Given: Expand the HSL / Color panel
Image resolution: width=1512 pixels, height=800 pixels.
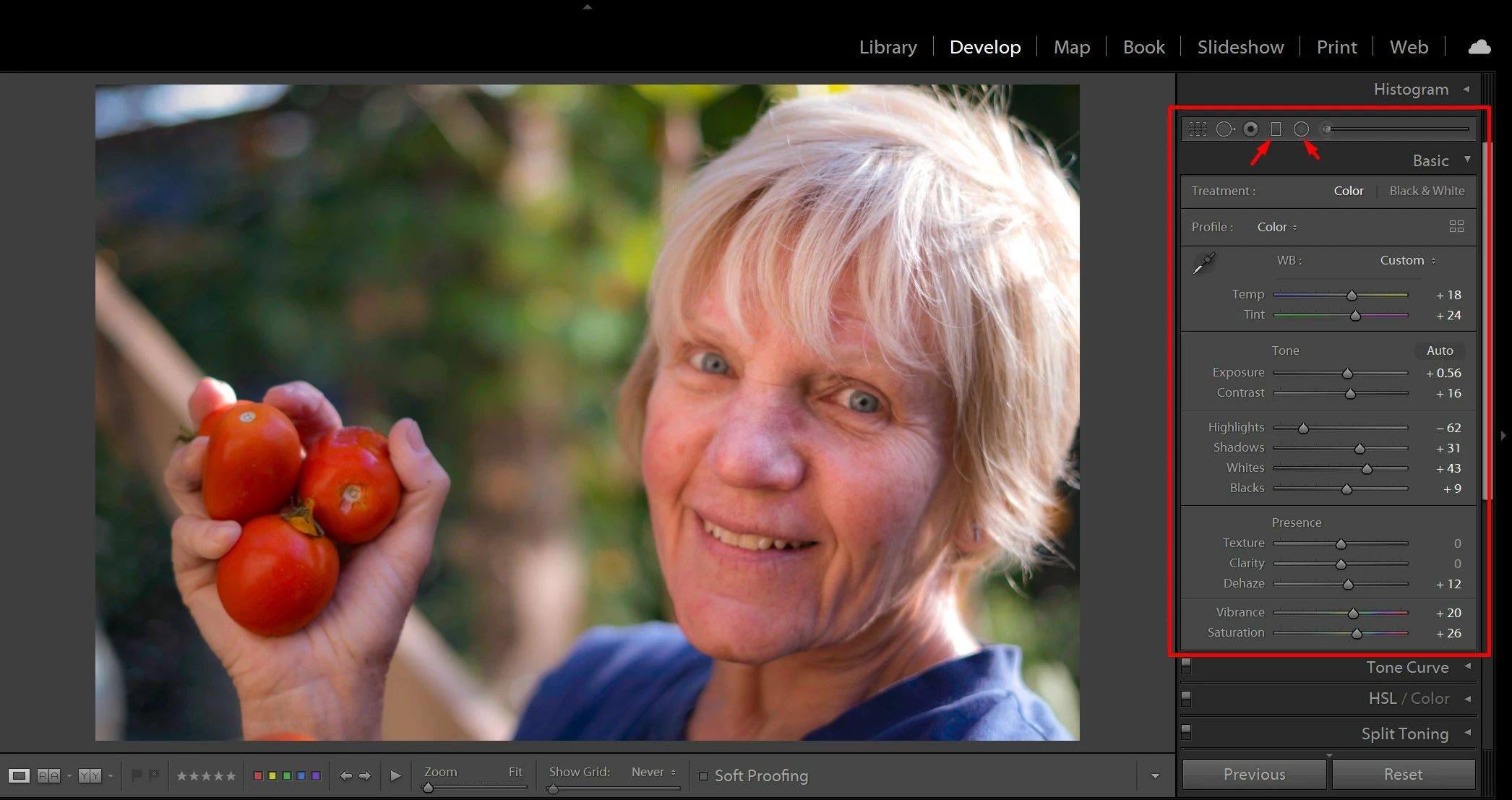Looking at the screenshot, I should point(1409,698).
